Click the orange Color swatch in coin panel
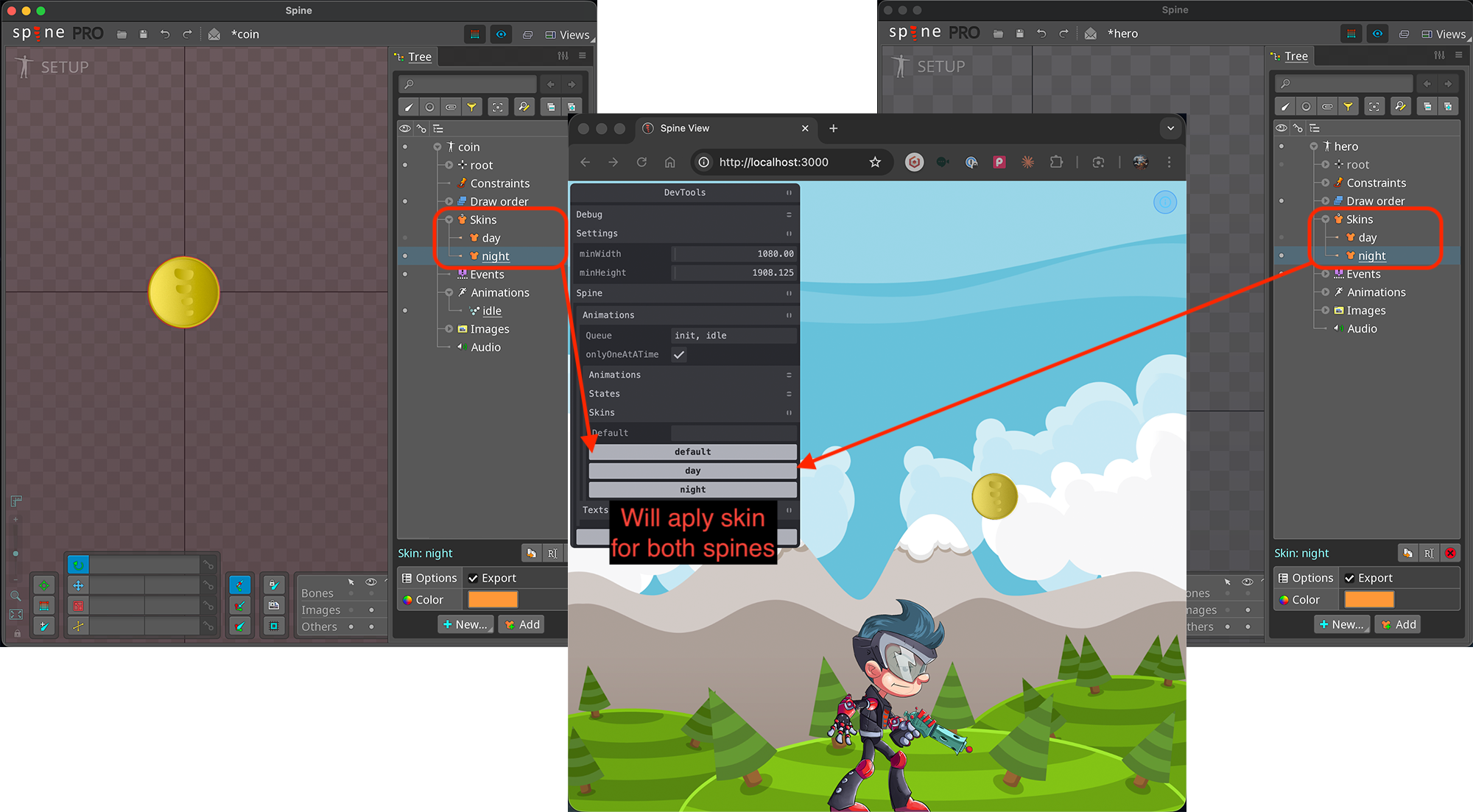 493,600
